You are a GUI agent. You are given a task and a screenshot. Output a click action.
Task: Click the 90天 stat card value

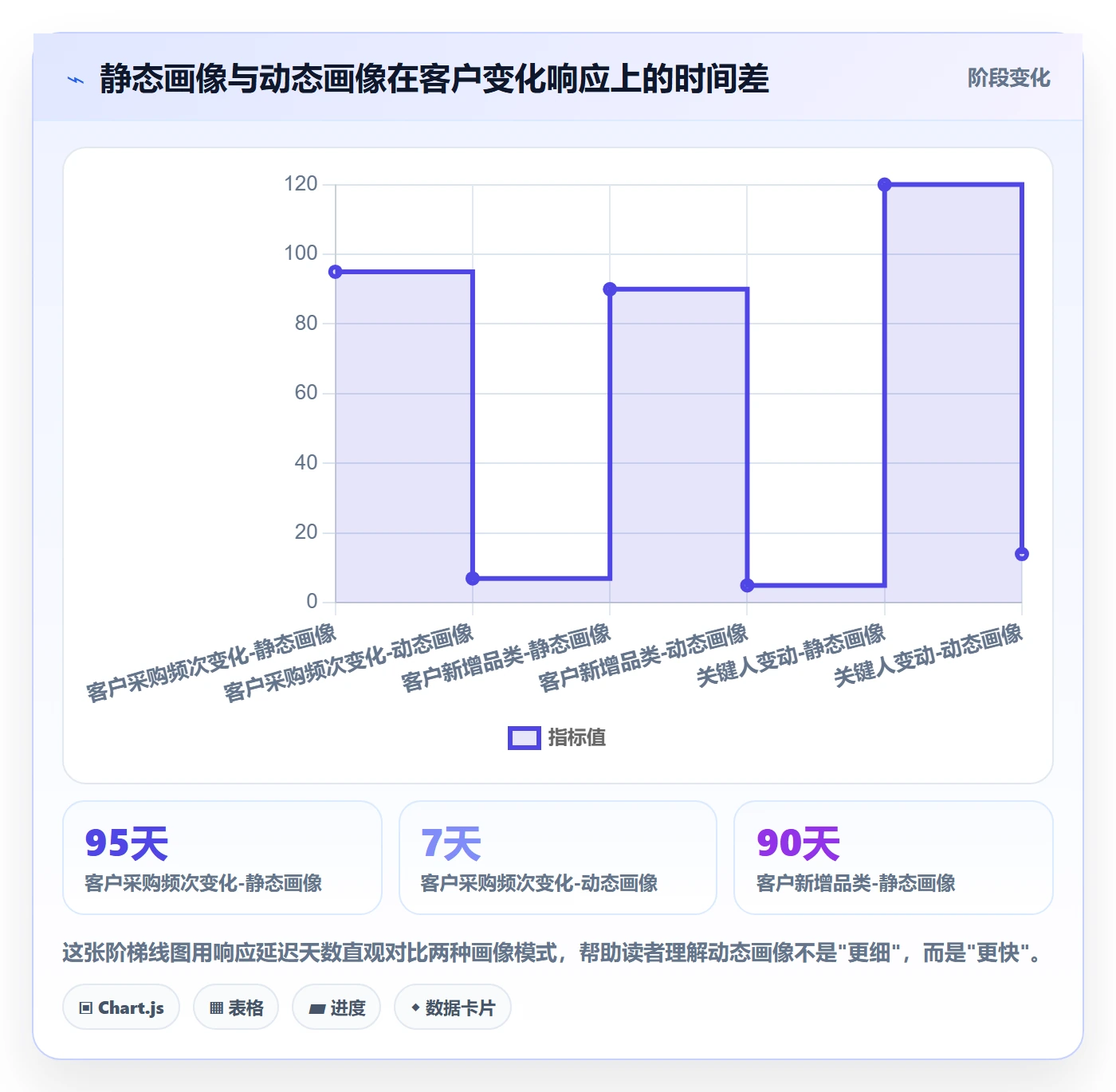click(x=799, y=843)
